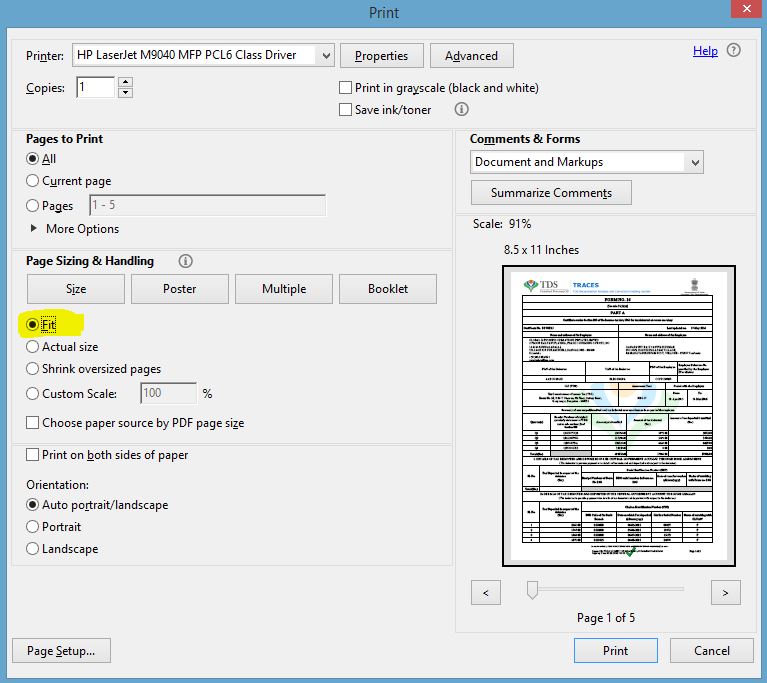Increase copies with the up spinner arrow
The image size is (767, 683).
[x=126, y=82]
